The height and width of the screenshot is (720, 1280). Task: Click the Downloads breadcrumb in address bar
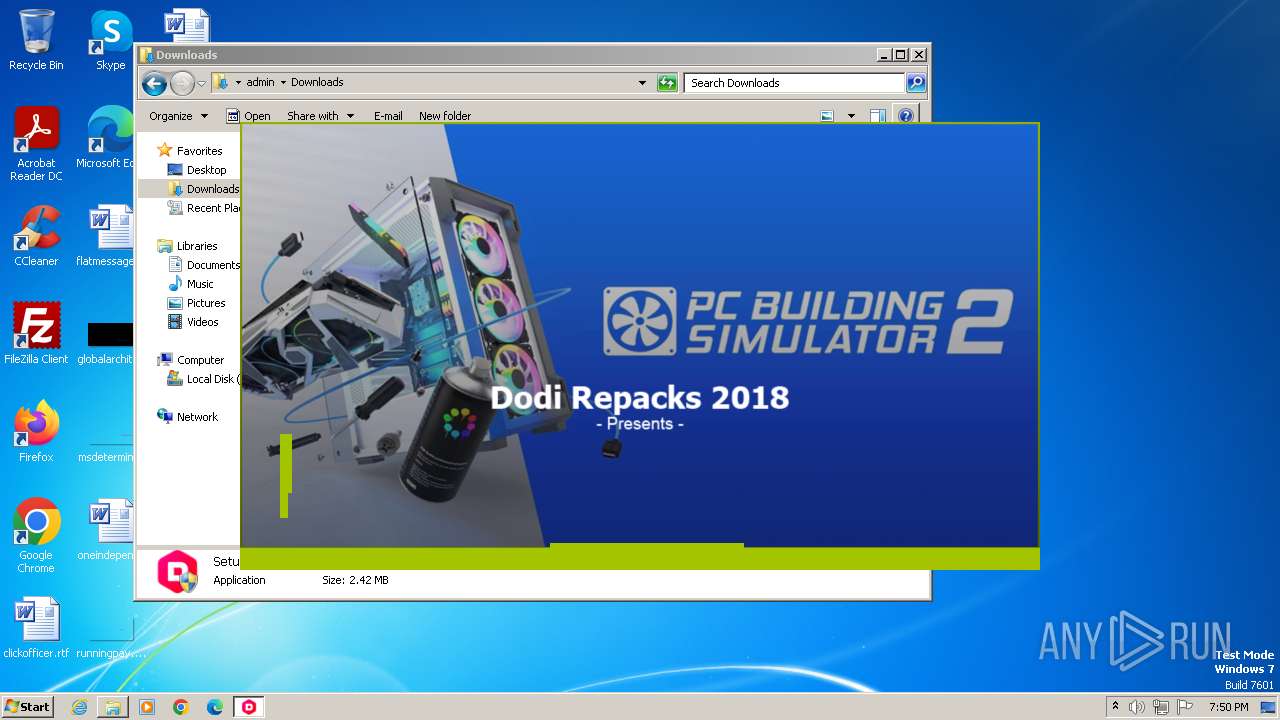pos(317,83)
